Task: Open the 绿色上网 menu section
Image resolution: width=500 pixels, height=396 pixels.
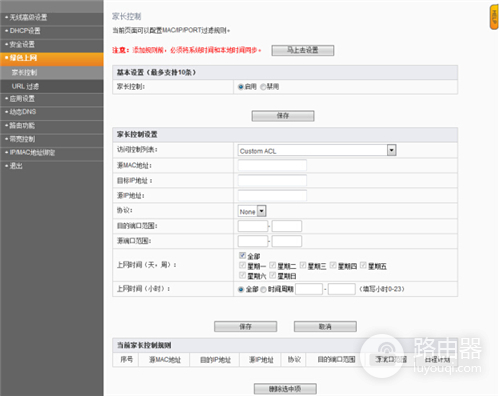Action: 52,59
